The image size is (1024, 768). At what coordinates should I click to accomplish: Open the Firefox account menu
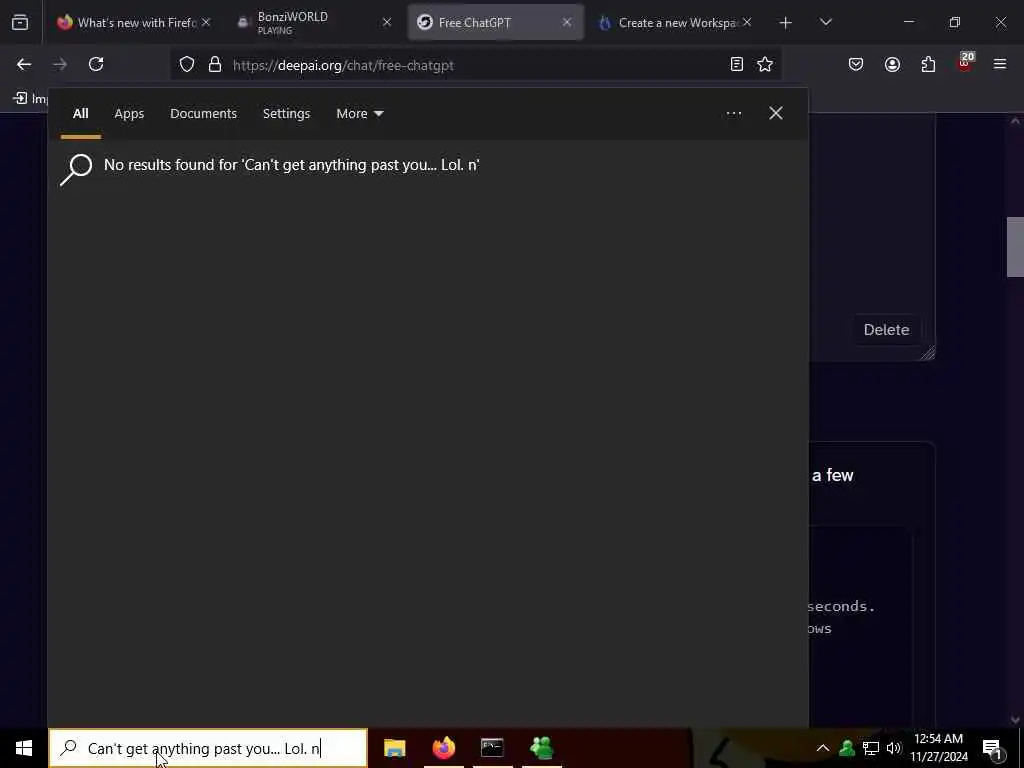(x=892, y=65)
